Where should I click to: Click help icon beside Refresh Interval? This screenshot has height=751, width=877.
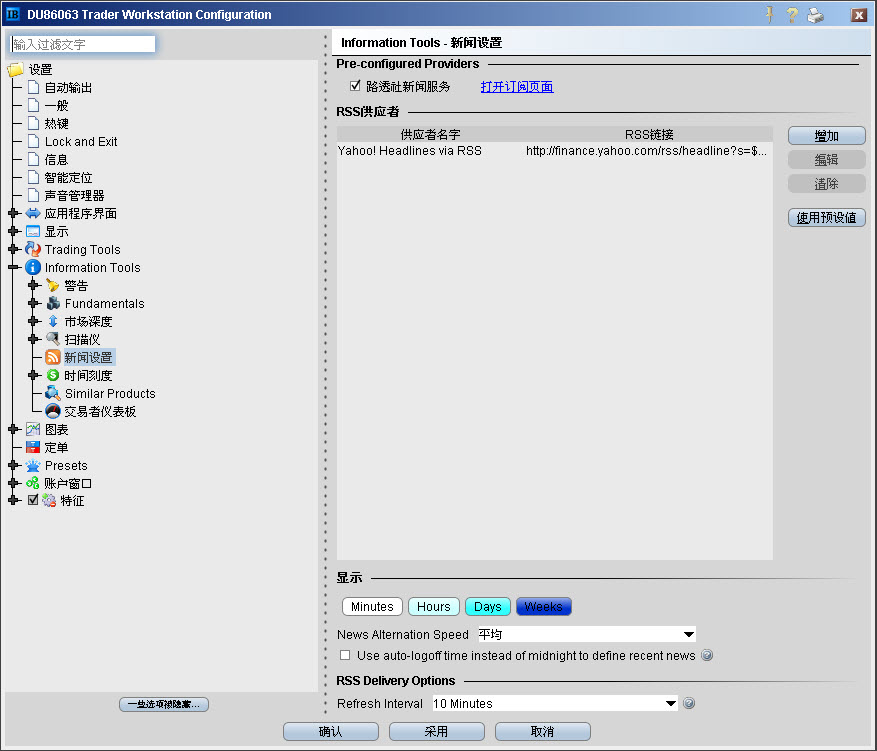tap(688, 704)
